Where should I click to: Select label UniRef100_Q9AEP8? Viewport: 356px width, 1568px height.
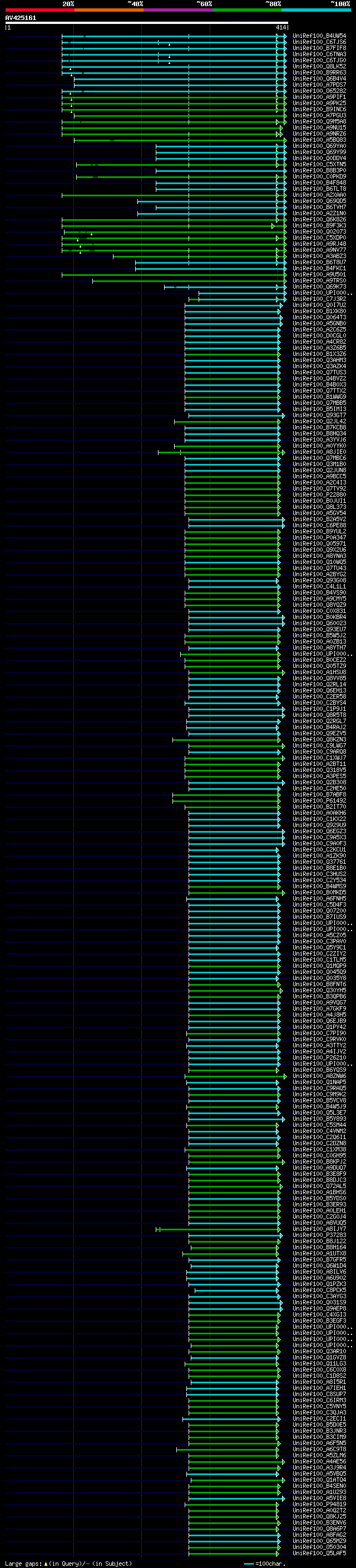319,1308
